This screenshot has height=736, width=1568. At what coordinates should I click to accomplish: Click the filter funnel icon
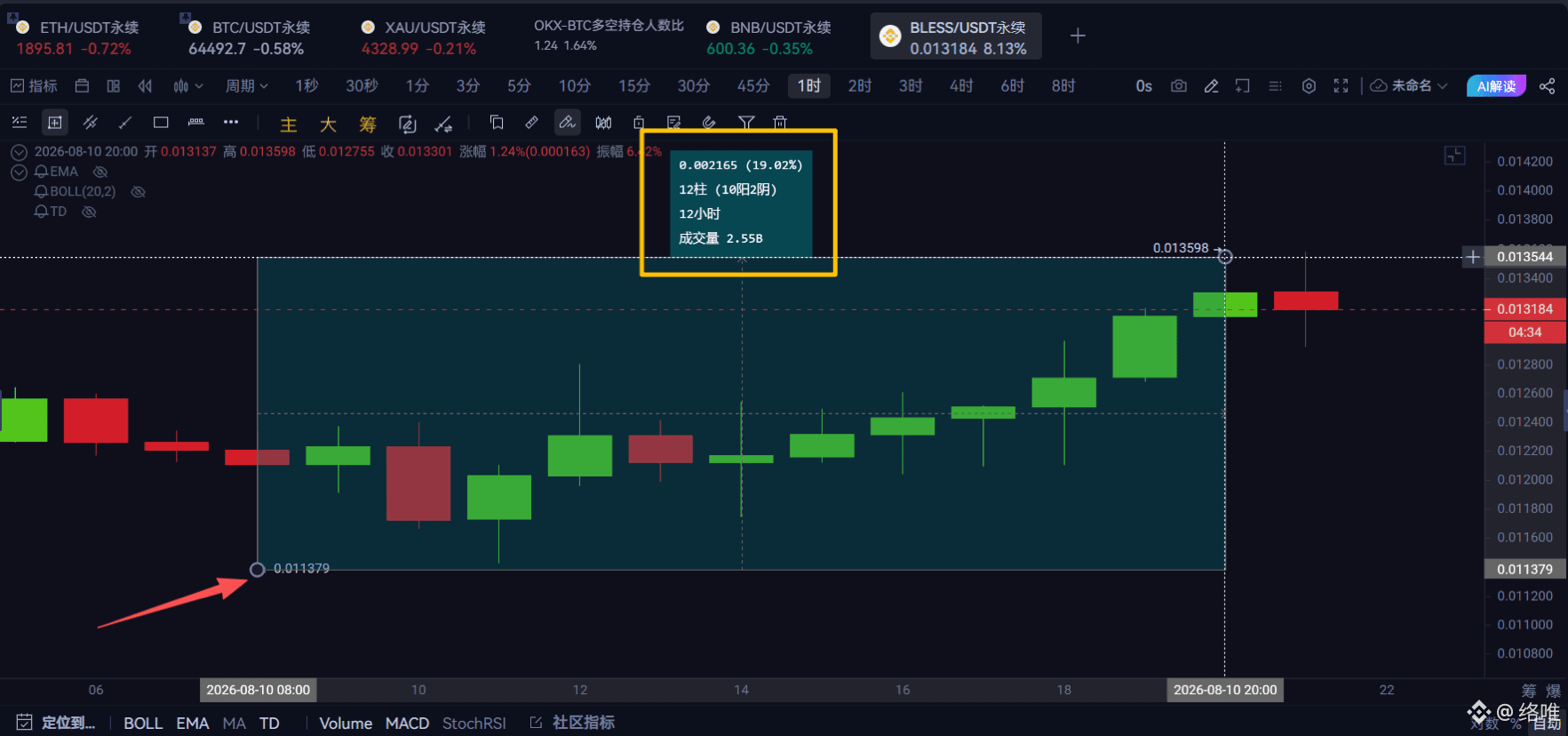click(x=746, y=123)
